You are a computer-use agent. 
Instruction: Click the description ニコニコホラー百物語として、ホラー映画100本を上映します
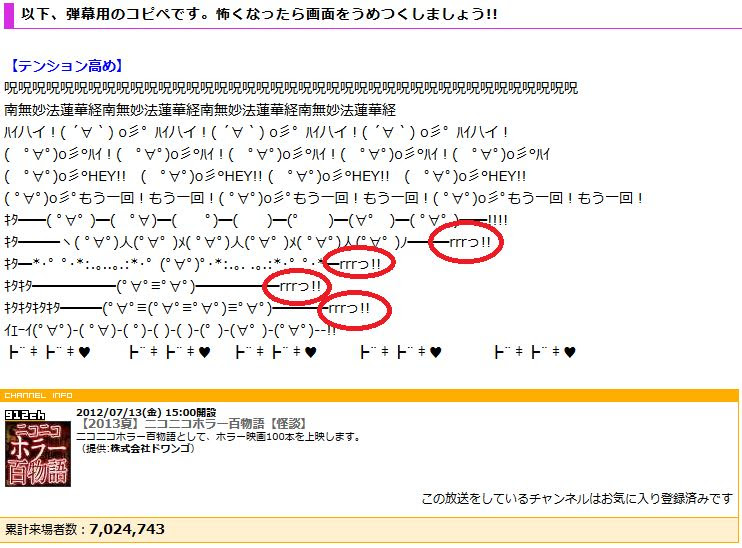point(218,436)
